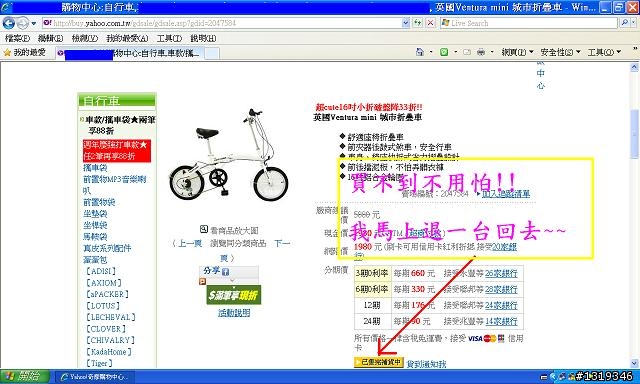The image size is (640, 384).
Task: Click the white folding bike product image
Action: pos(229,155)
